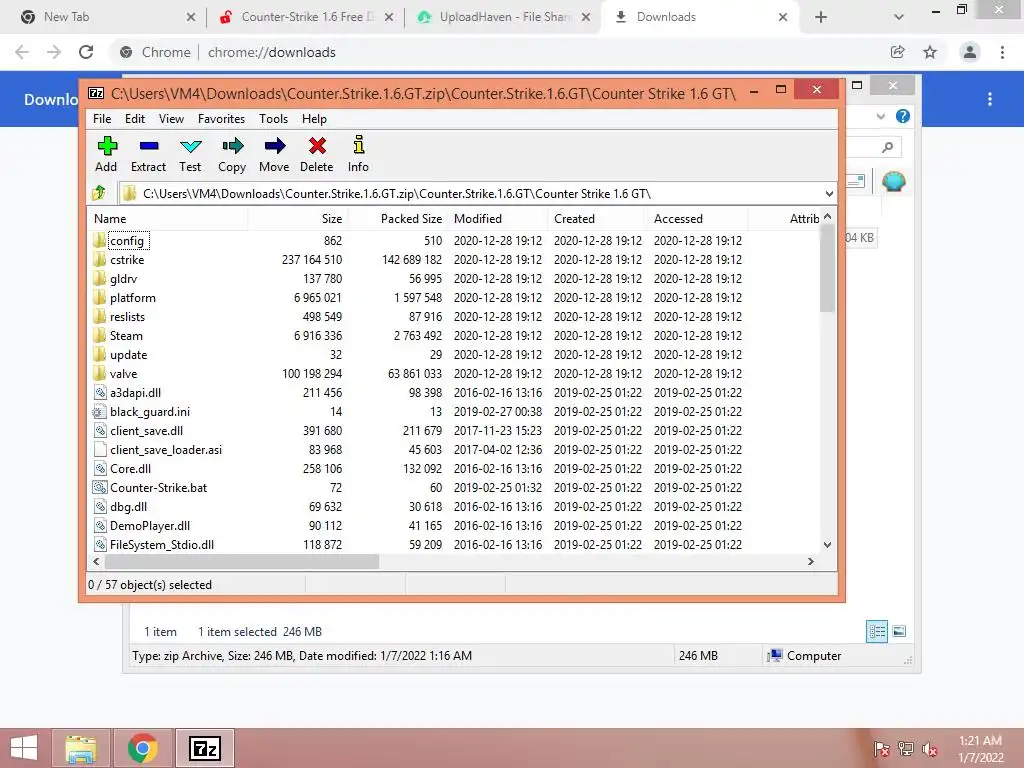Screen dimensions: 1024x768
Task: Click the vertical scrollbar thumb in file list
Action: click(827, 268)
